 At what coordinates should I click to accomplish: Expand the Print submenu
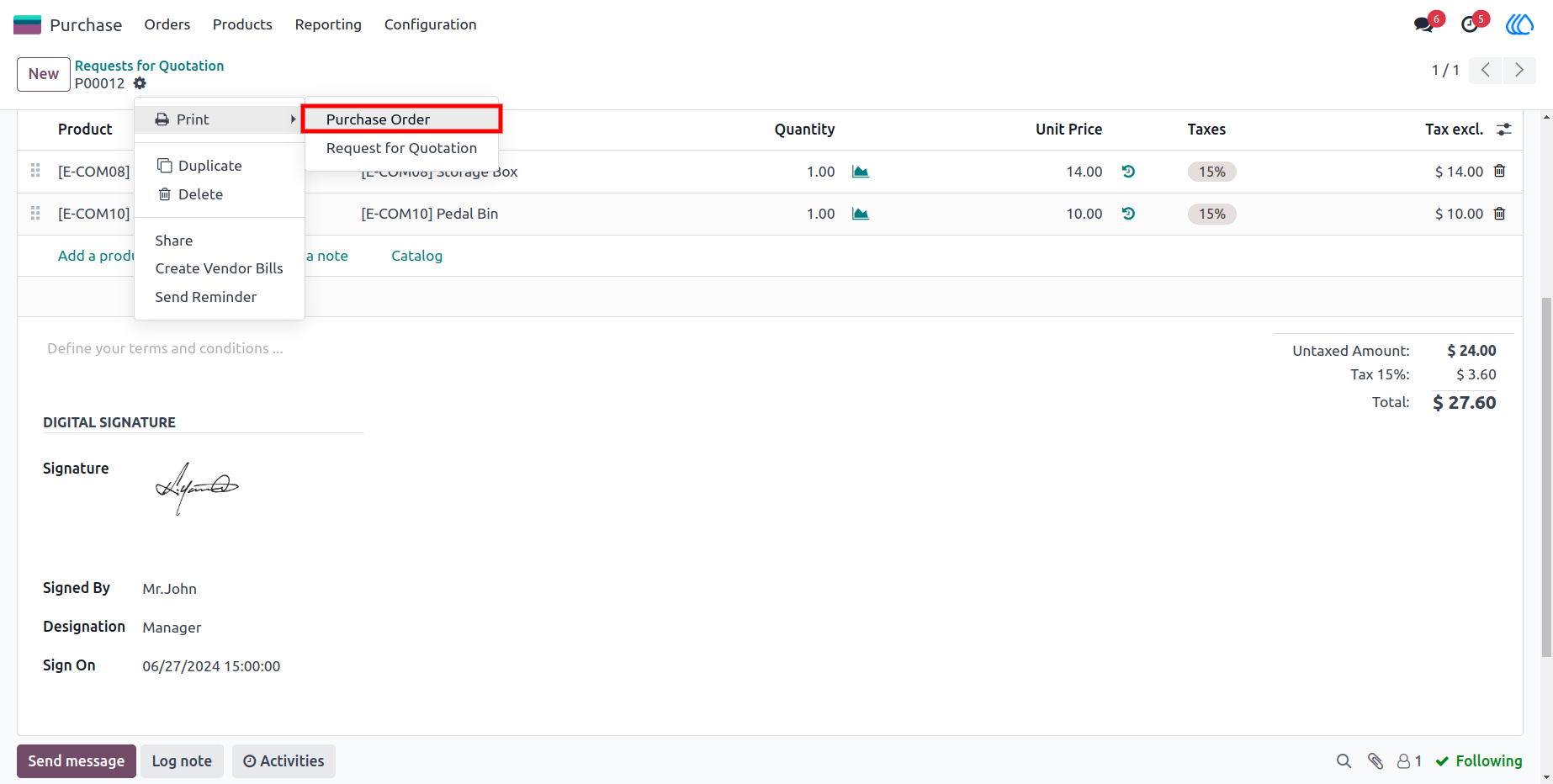[x=220, y=119]
